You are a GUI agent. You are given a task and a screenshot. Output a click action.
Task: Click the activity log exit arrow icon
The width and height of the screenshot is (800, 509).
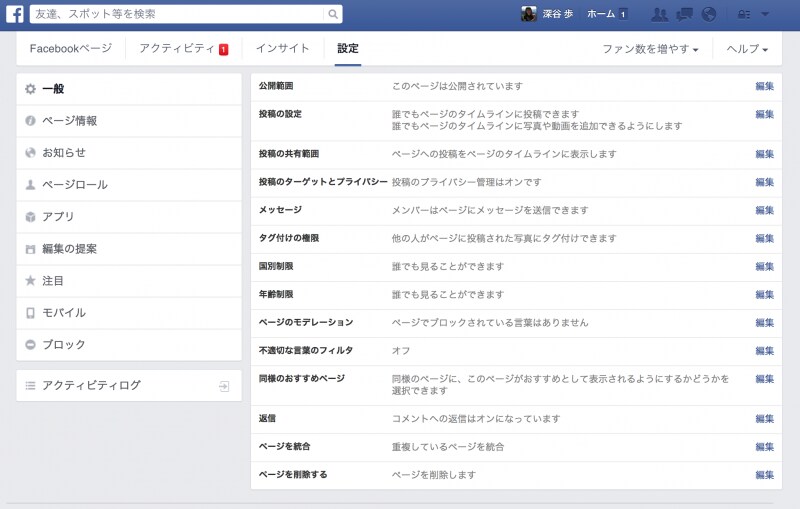coord(224,386)
